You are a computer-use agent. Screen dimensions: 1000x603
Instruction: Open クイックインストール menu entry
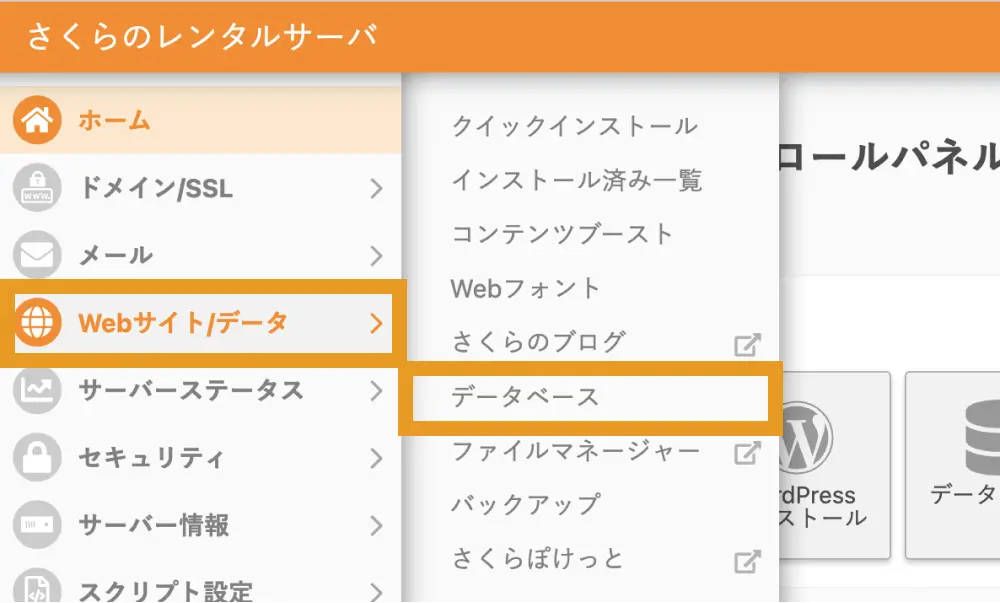(x=574, y=127)
